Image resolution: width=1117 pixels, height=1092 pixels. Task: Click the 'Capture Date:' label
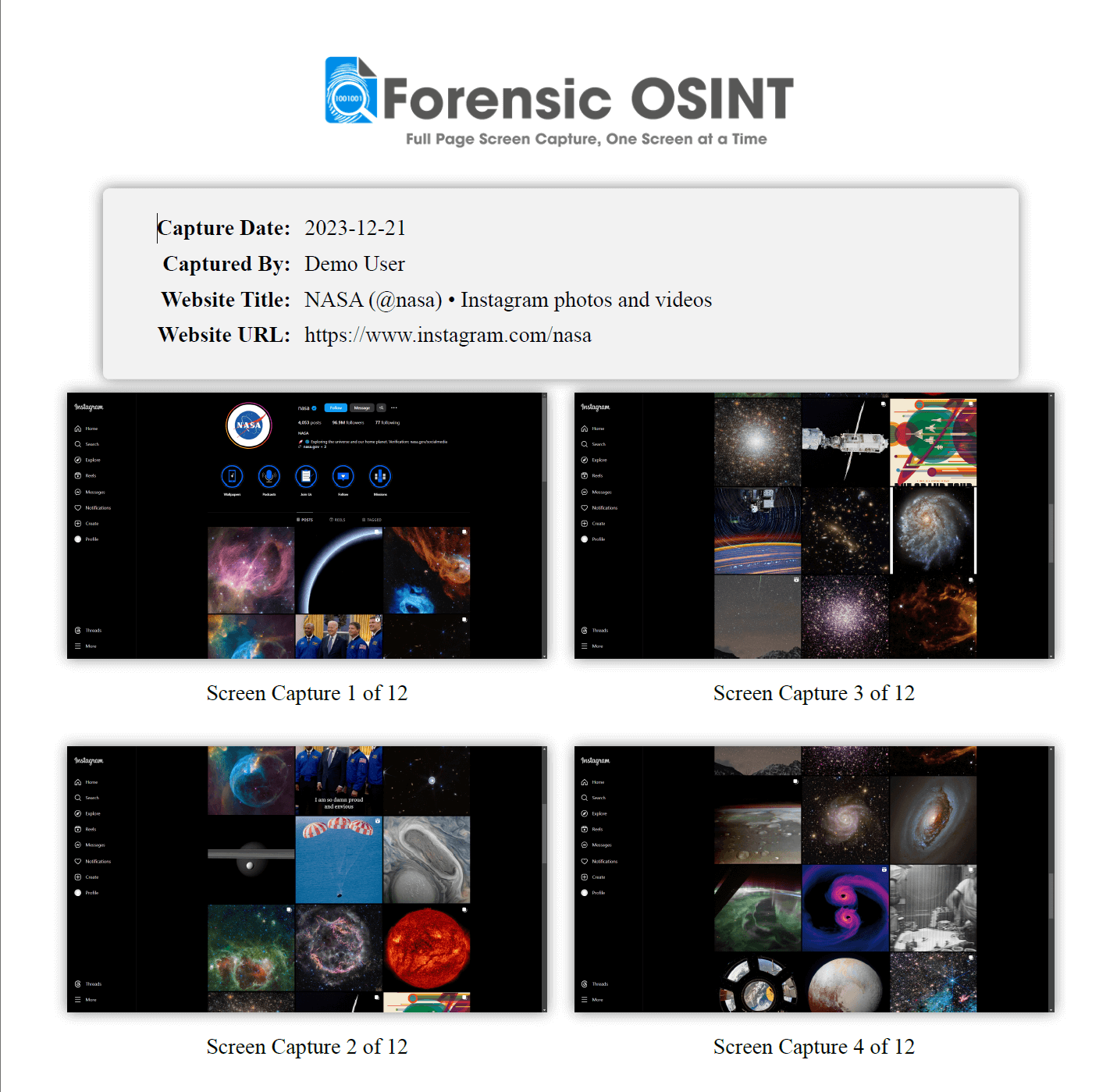[224, 228]
